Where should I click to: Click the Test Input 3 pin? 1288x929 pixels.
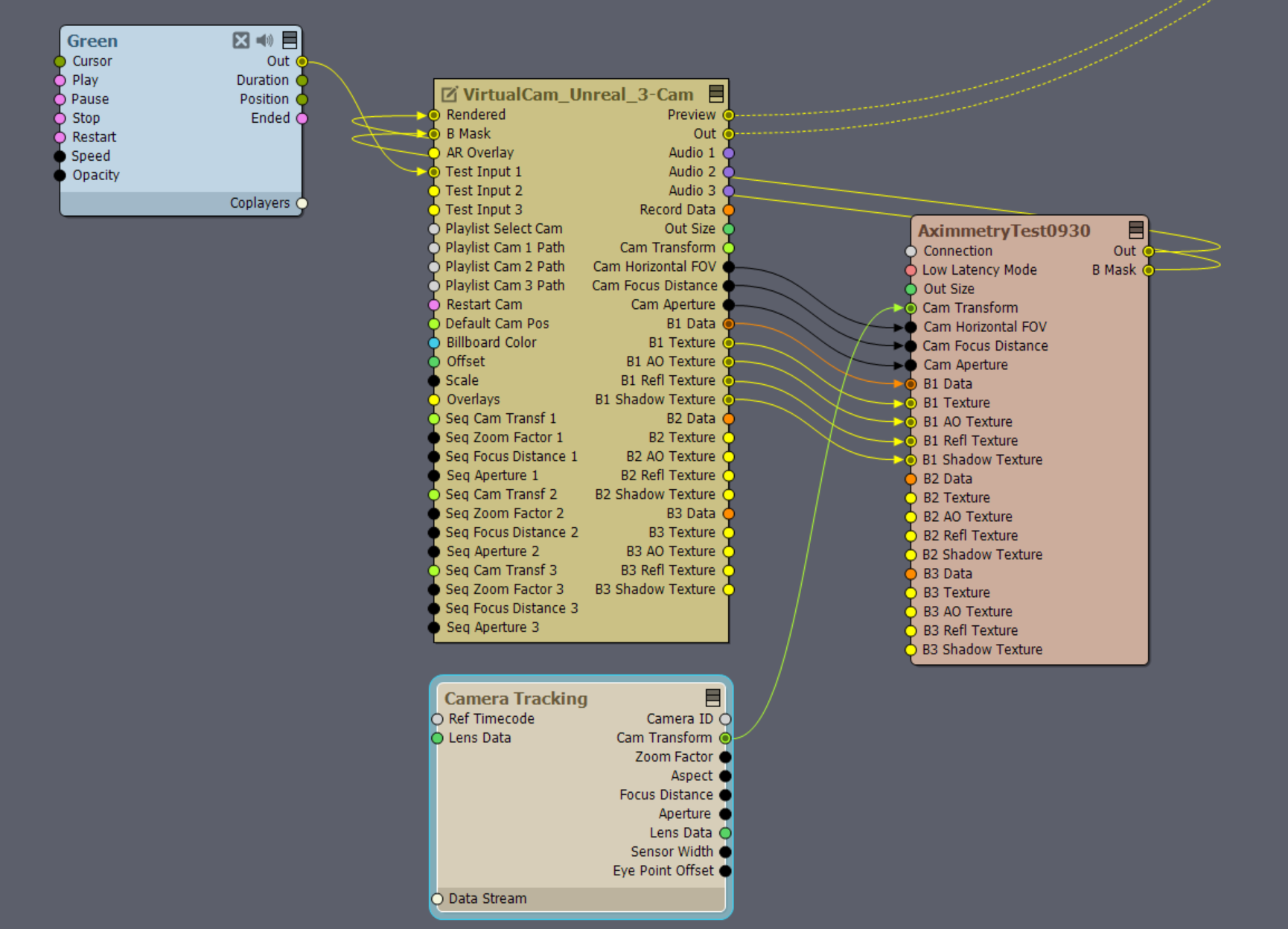click(x=434, y=210)
